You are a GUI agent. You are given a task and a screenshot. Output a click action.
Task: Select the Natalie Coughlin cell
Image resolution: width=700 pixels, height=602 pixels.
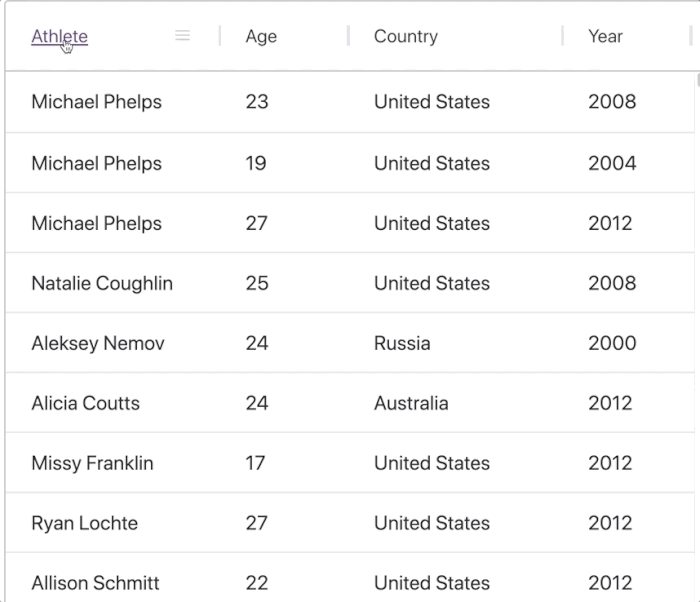[x=102, y=284]
